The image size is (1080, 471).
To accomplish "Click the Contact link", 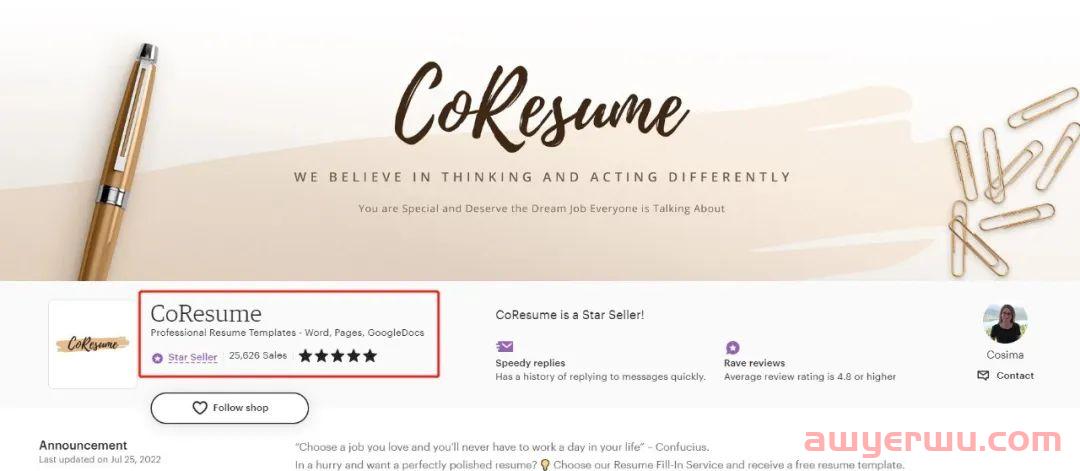I will point(1015,376).
